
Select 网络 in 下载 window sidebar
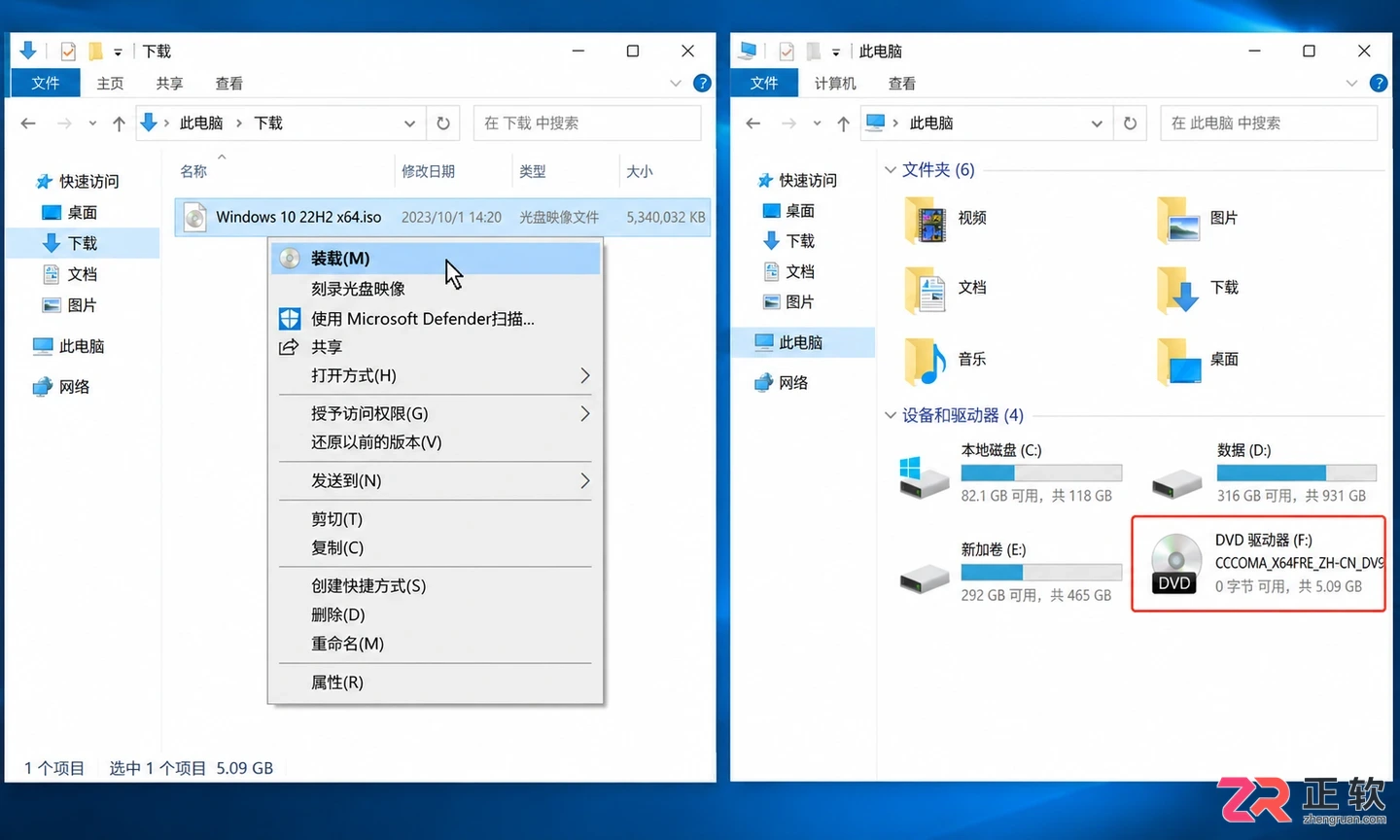(x=60, y=387)
